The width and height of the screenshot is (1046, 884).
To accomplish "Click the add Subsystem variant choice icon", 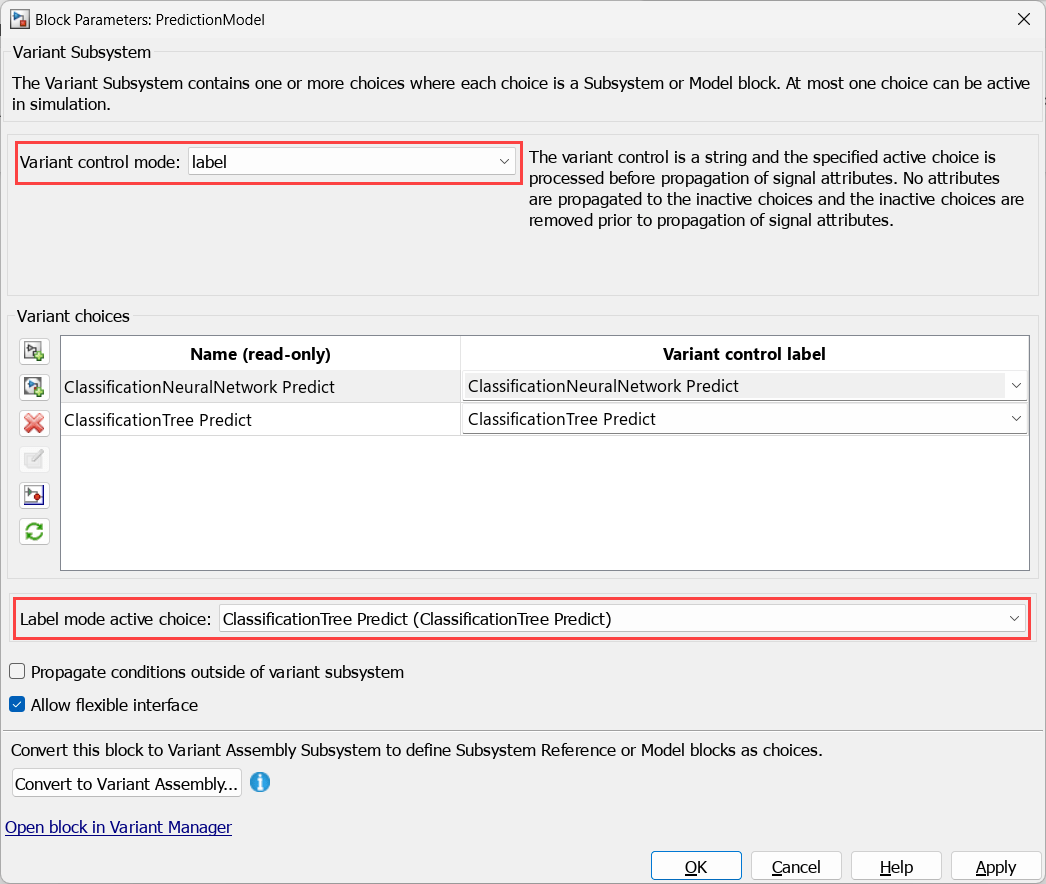I will tap(34, 351).
